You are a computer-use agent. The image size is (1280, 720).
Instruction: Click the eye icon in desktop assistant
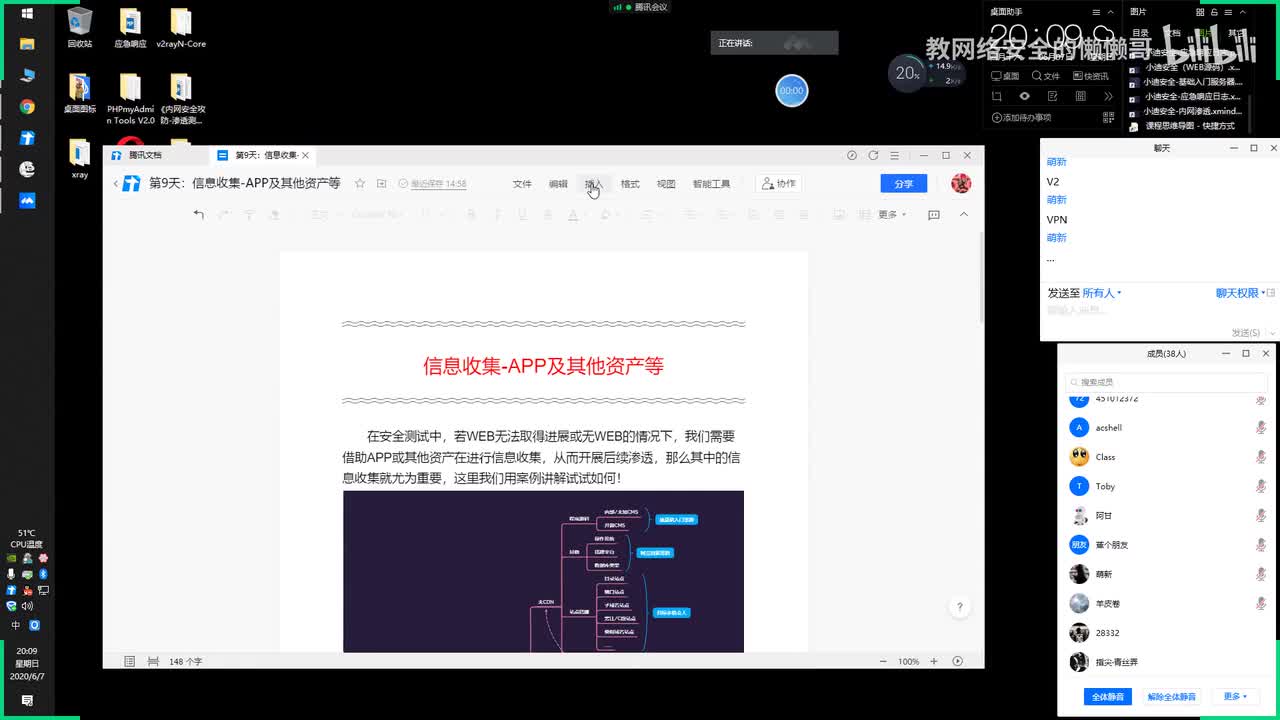[x=1024, y=96]
